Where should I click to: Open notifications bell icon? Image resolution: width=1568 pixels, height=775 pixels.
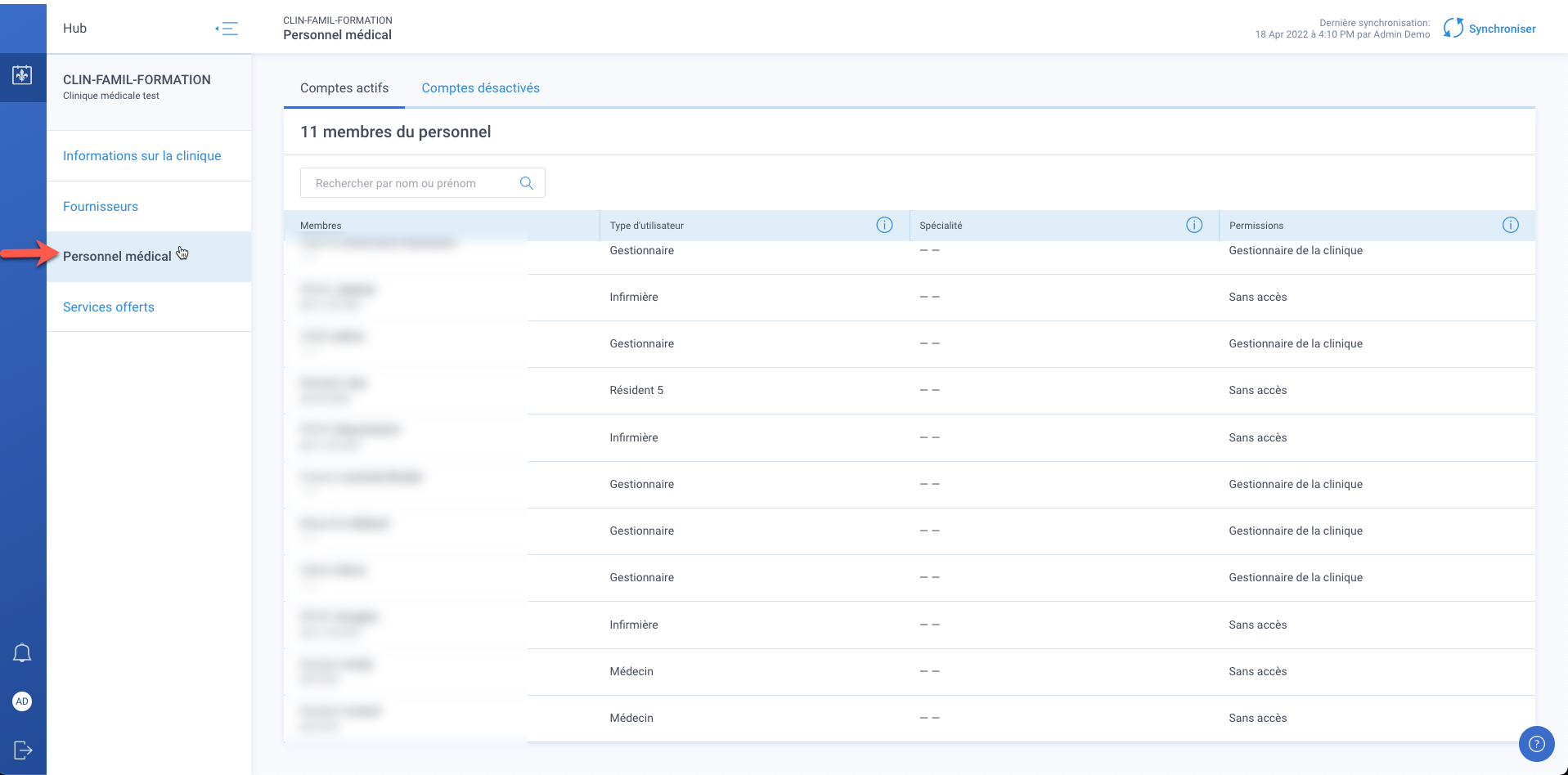point(22,652)
